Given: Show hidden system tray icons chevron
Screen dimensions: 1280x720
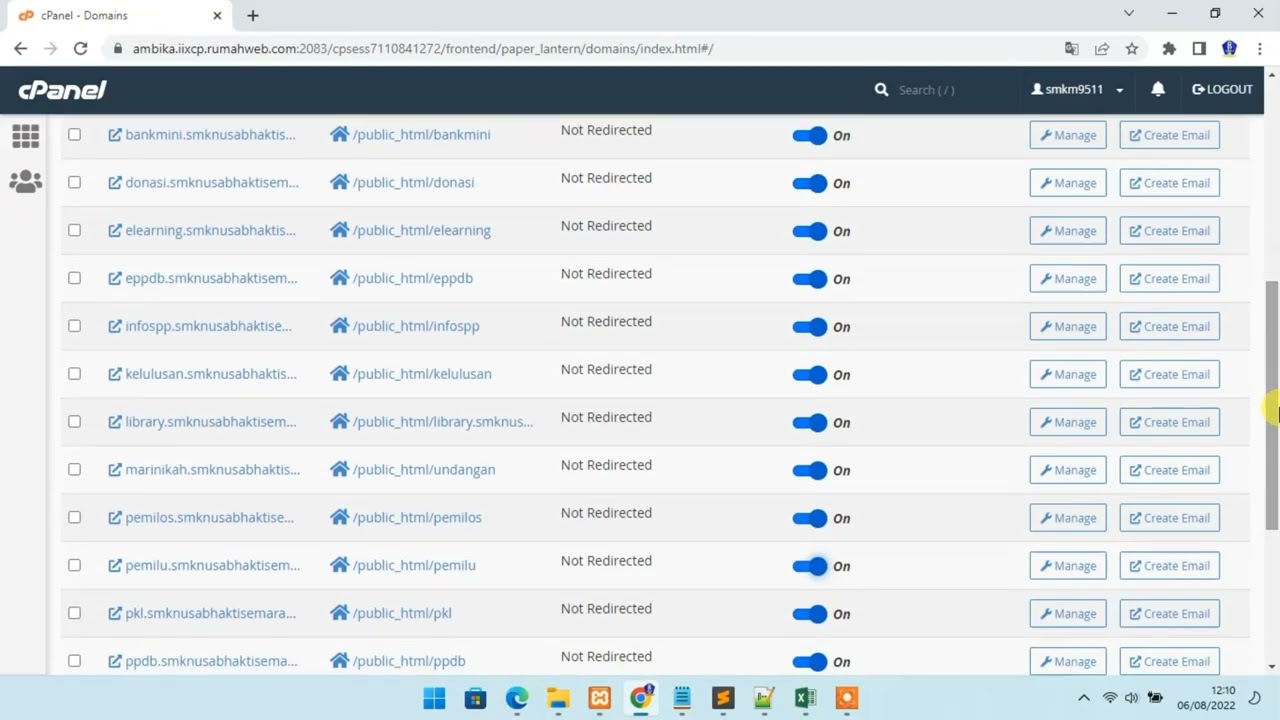Looking at the screenshot, I should click(1084, 698).
